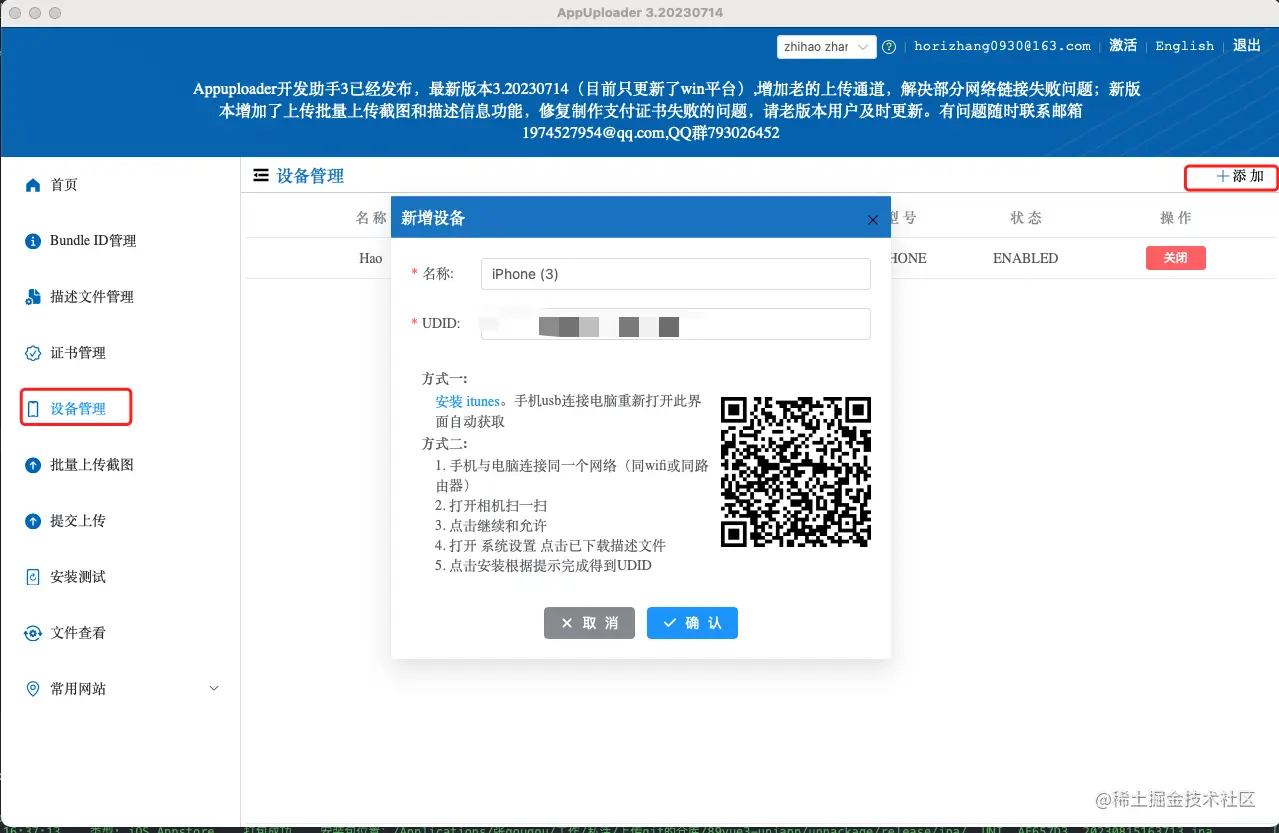The height and width of the screenshot is (833, 1279).
Task: Click the 描述文件管理 file icon
Action: point(33,297)
